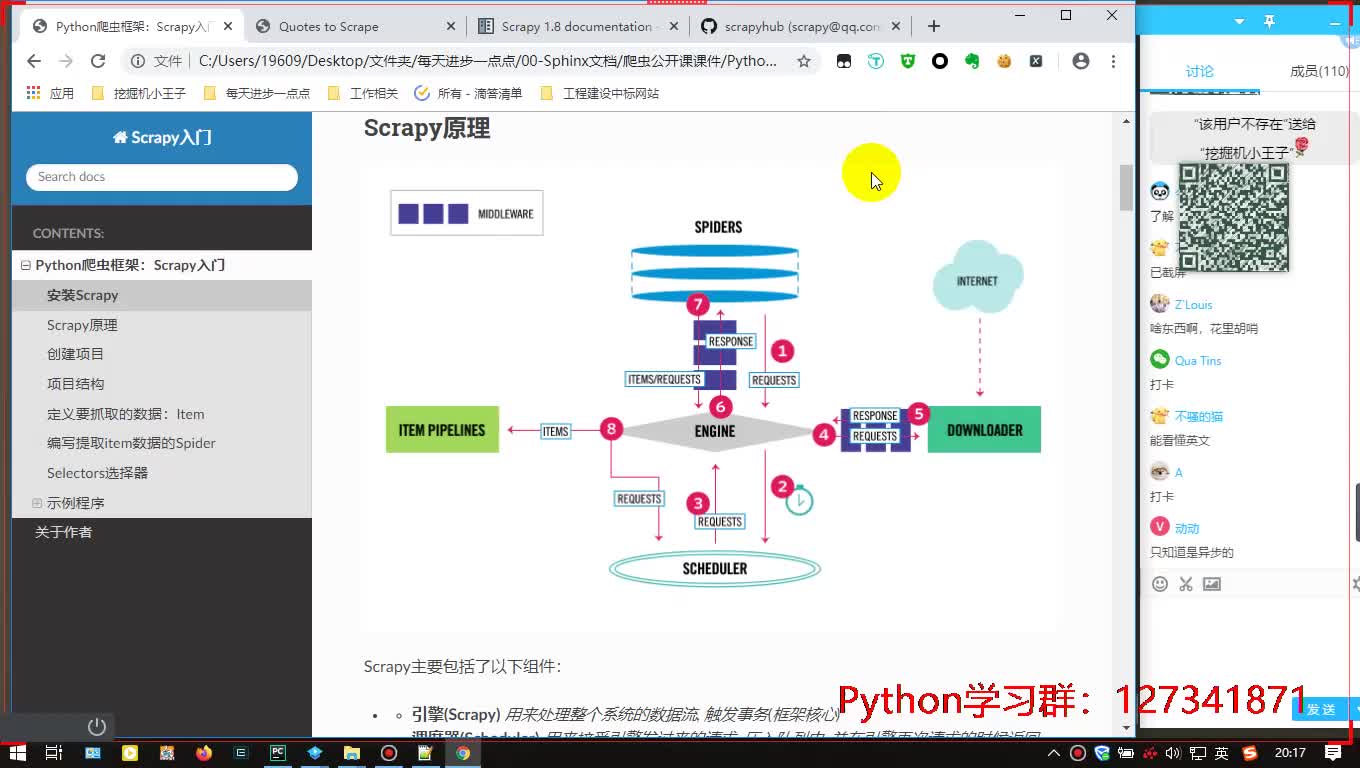Open the Apps shortcut in bookmarks bar
The image size is (1360, 768).
(x=50, y=93)
